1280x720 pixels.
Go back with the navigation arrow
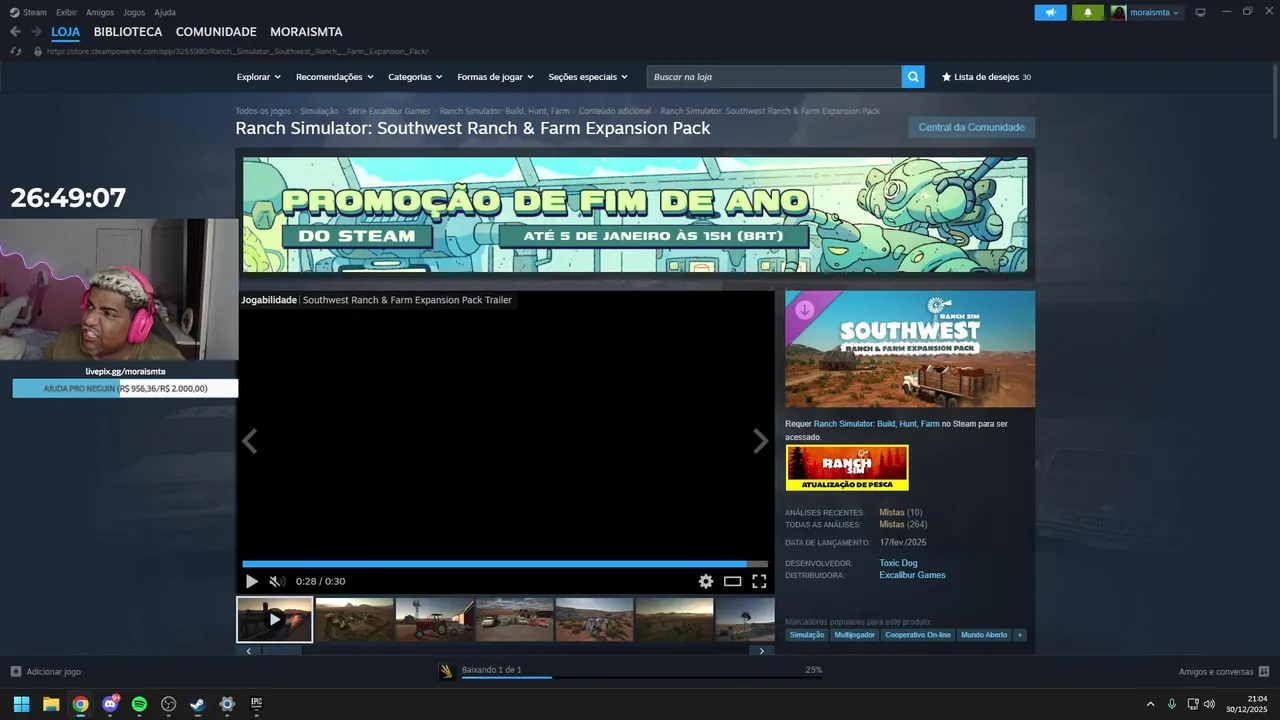tap(15, 32)
